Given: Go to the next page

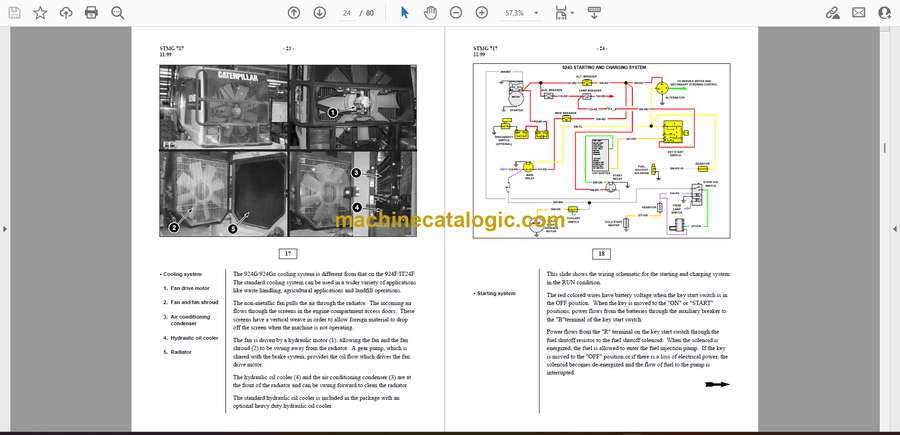Looking at the screenshot, I should point(320,13).
